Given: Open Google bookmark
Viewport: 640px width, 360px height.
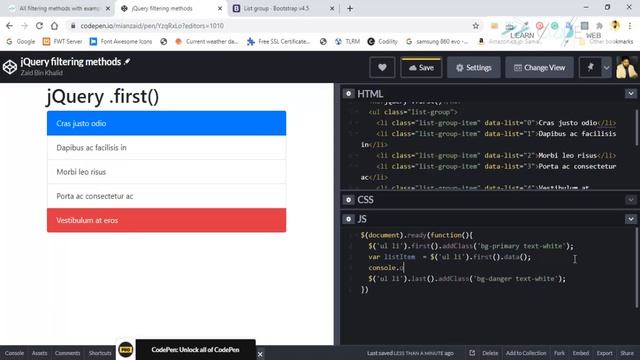Looking at the screenshot, I should click(x=20, y=41).
